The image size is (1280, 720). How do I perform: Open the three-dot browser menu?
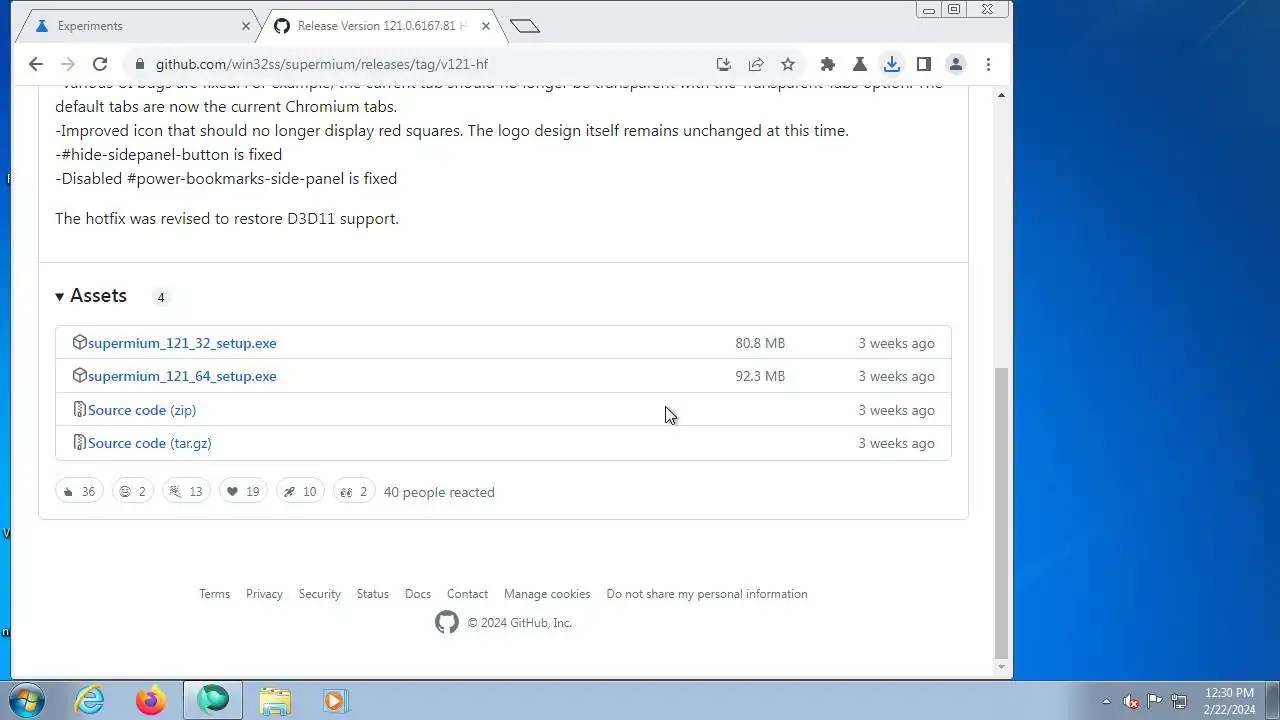[988, 64]
